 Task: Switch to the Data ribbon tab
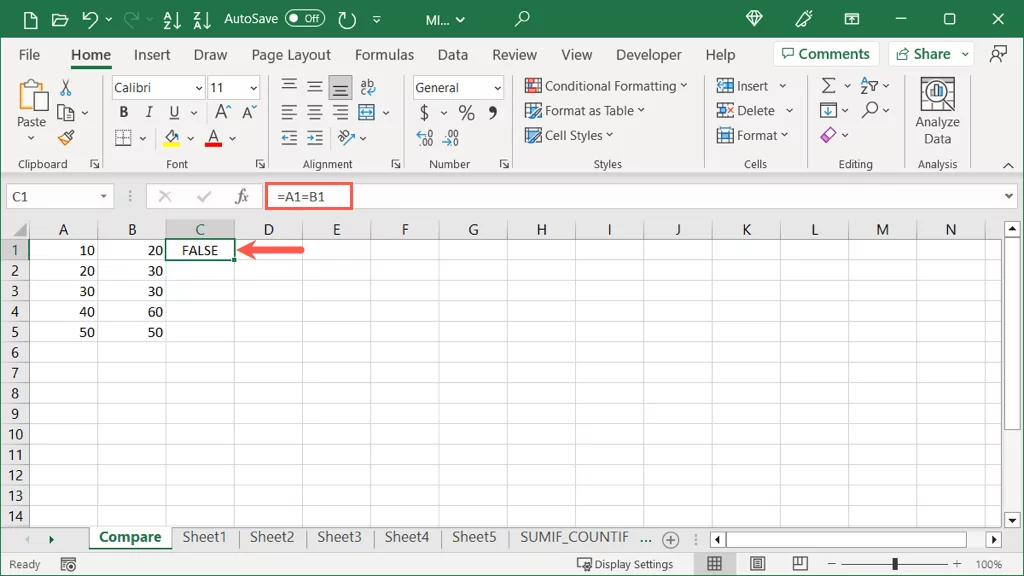pos(453,55)
